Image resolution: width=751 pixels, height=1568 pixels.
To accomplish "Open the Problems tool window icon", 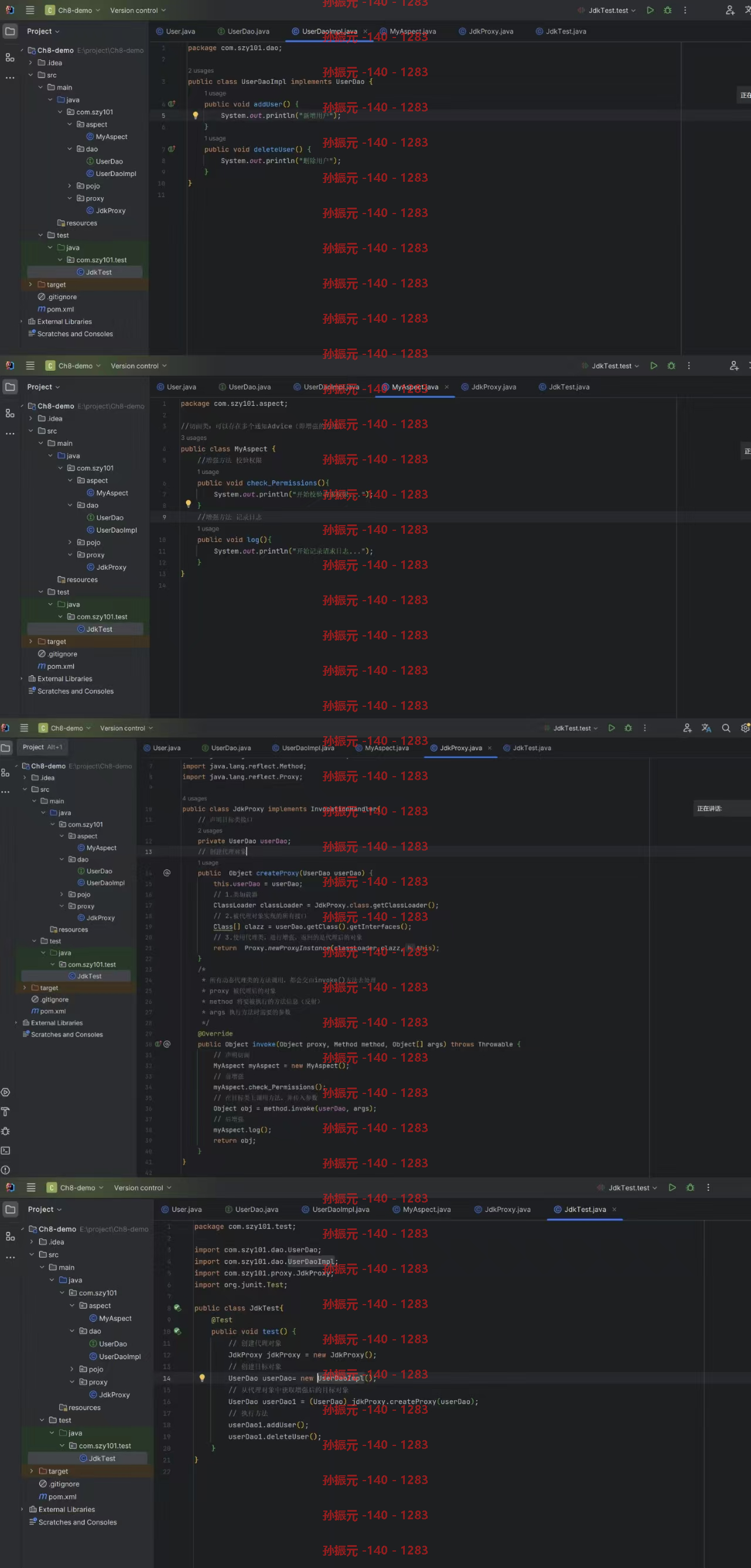I will tap(5, 1170).
